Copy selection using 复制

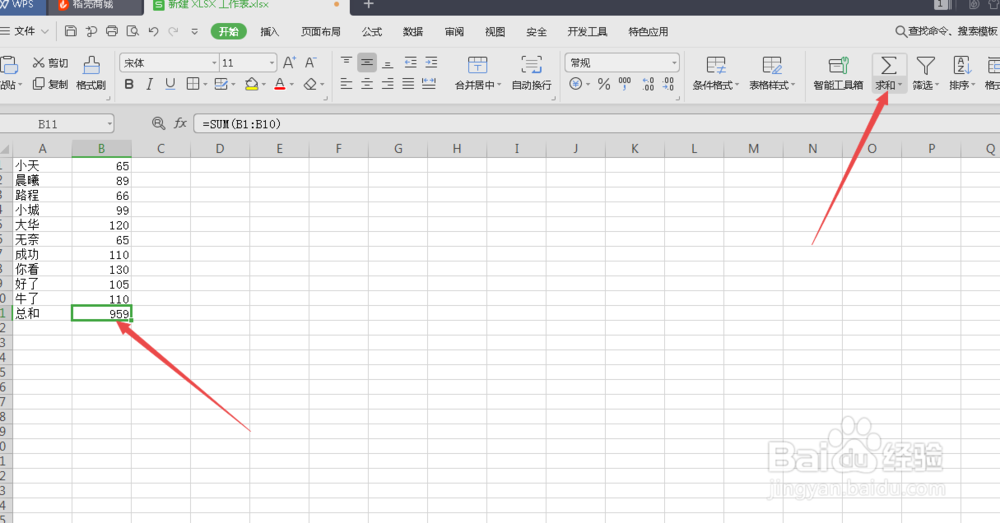coord(50,84)
